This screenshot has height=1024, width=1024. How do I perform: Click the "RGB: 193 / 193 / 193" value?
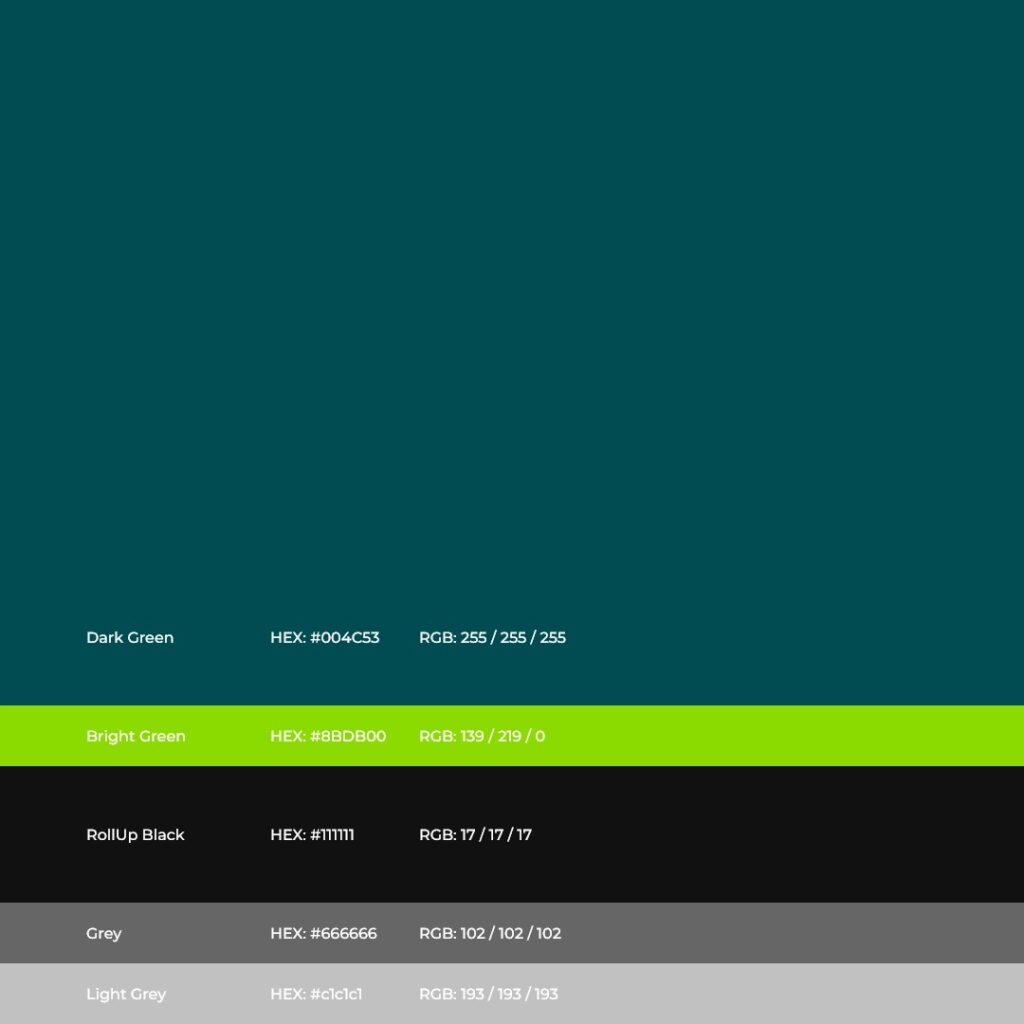[488, 994]
